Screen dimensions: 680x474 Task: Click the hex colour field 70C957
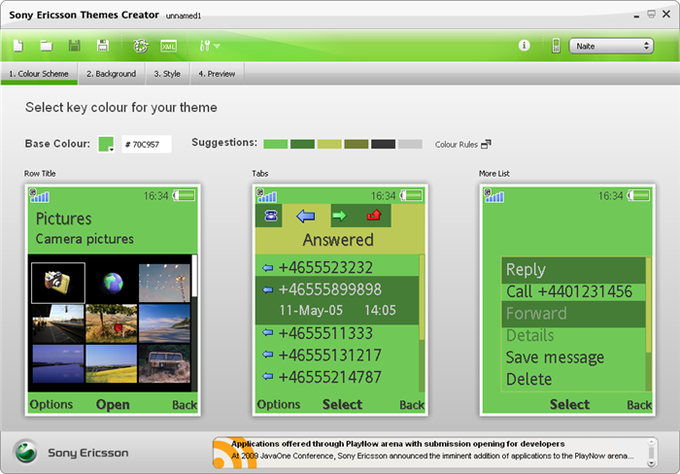click(147, 144)
